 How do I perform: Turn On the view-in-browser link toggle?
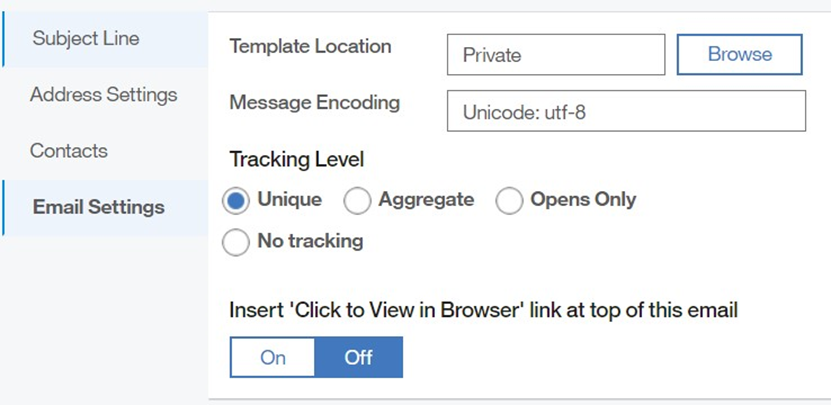point(273,357)
